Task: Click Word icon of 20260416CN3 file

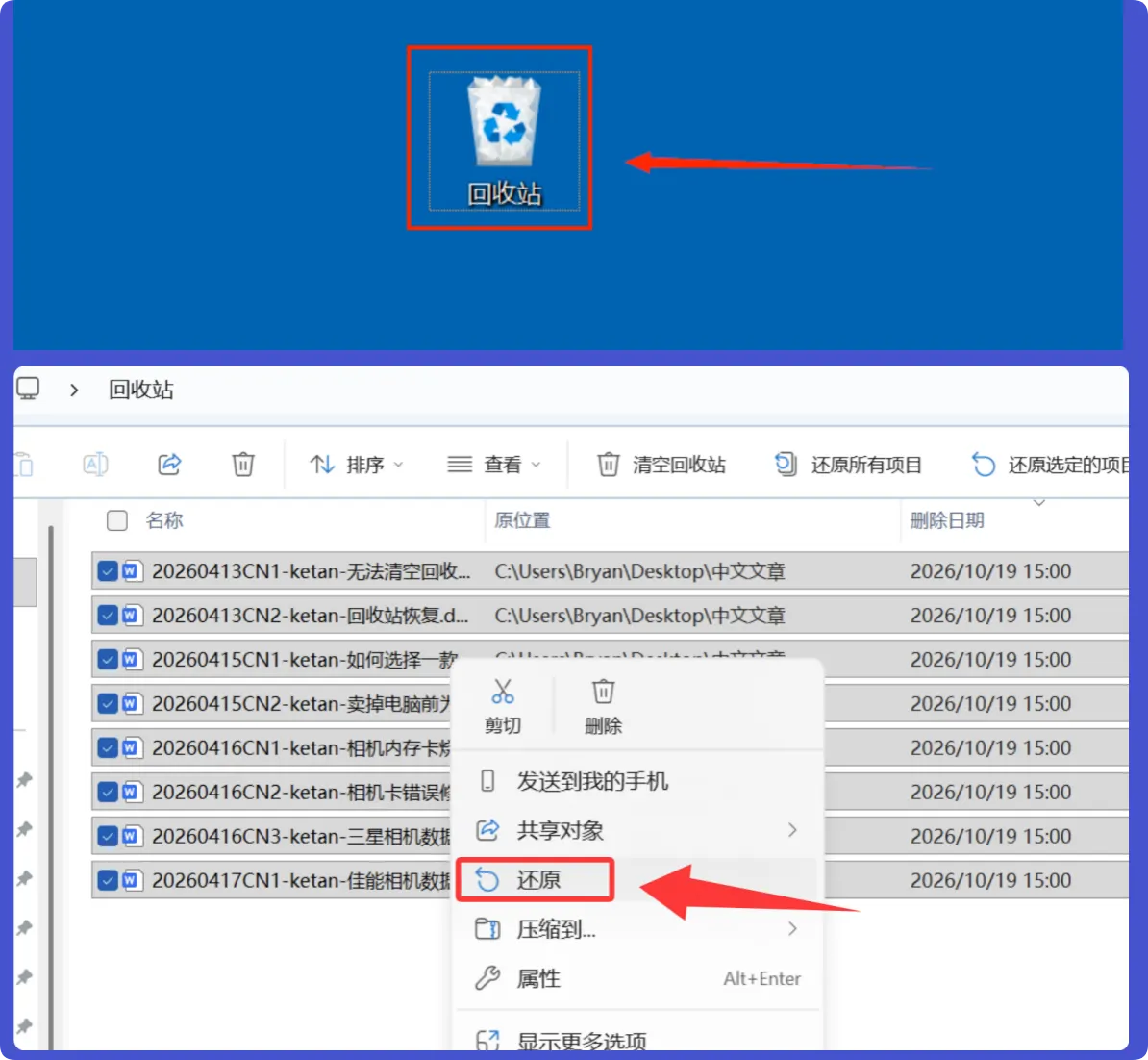Action: click(x=133, y=836)
